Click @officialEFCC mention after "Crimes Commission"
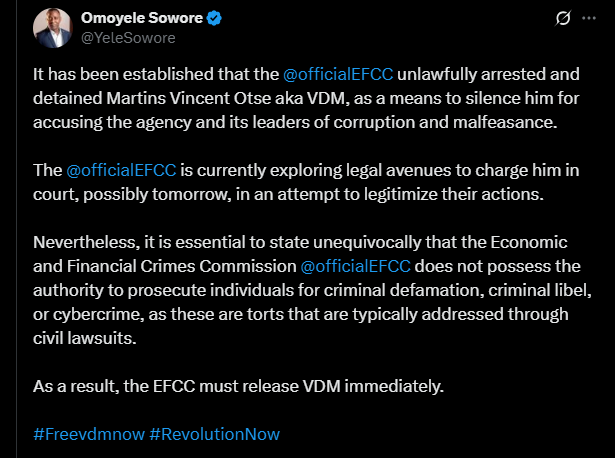Screen dimensions: 615x458 (x=357, y=267)
